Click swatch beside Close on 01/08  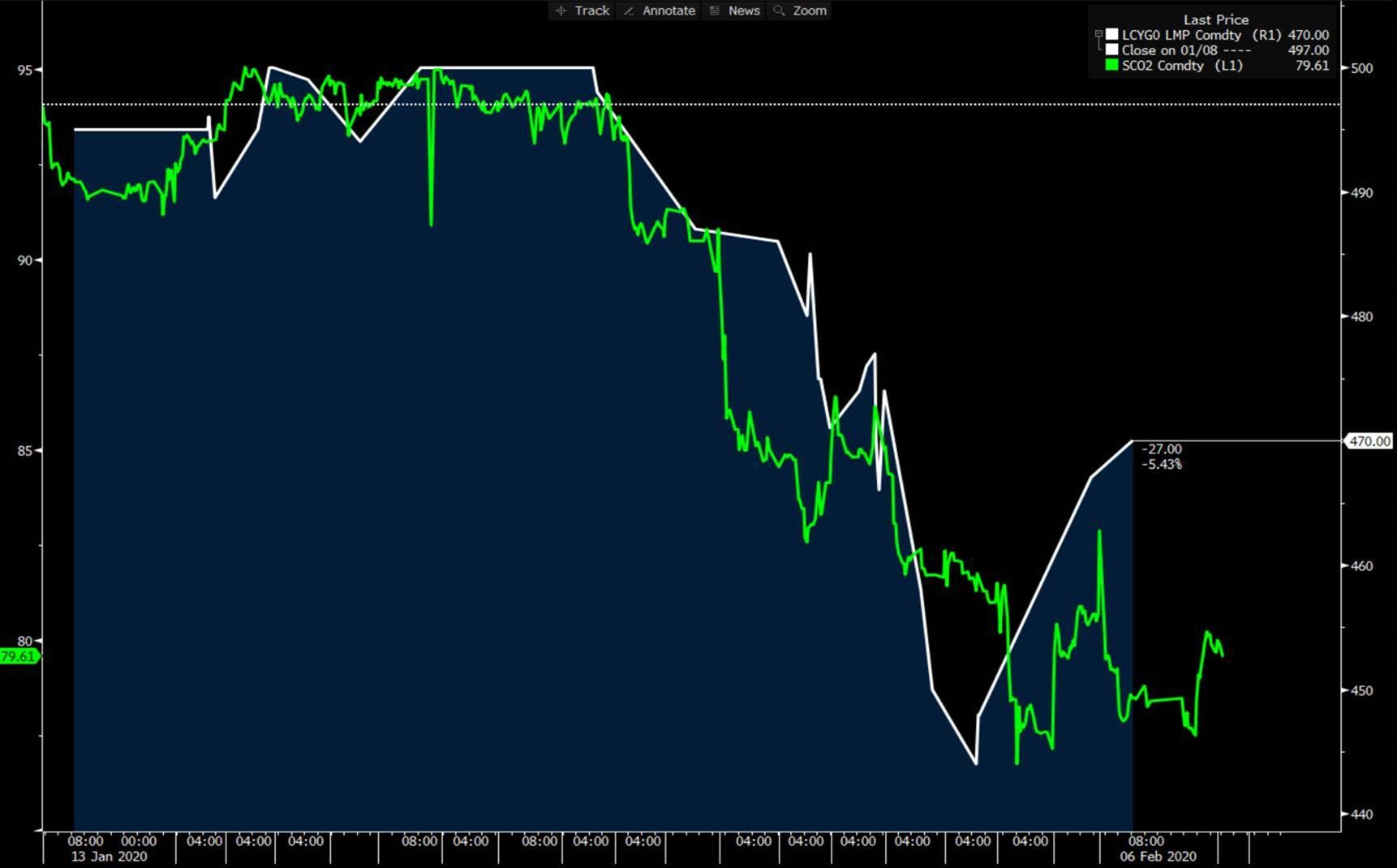pyautogui.click(x=1111, y=50)
